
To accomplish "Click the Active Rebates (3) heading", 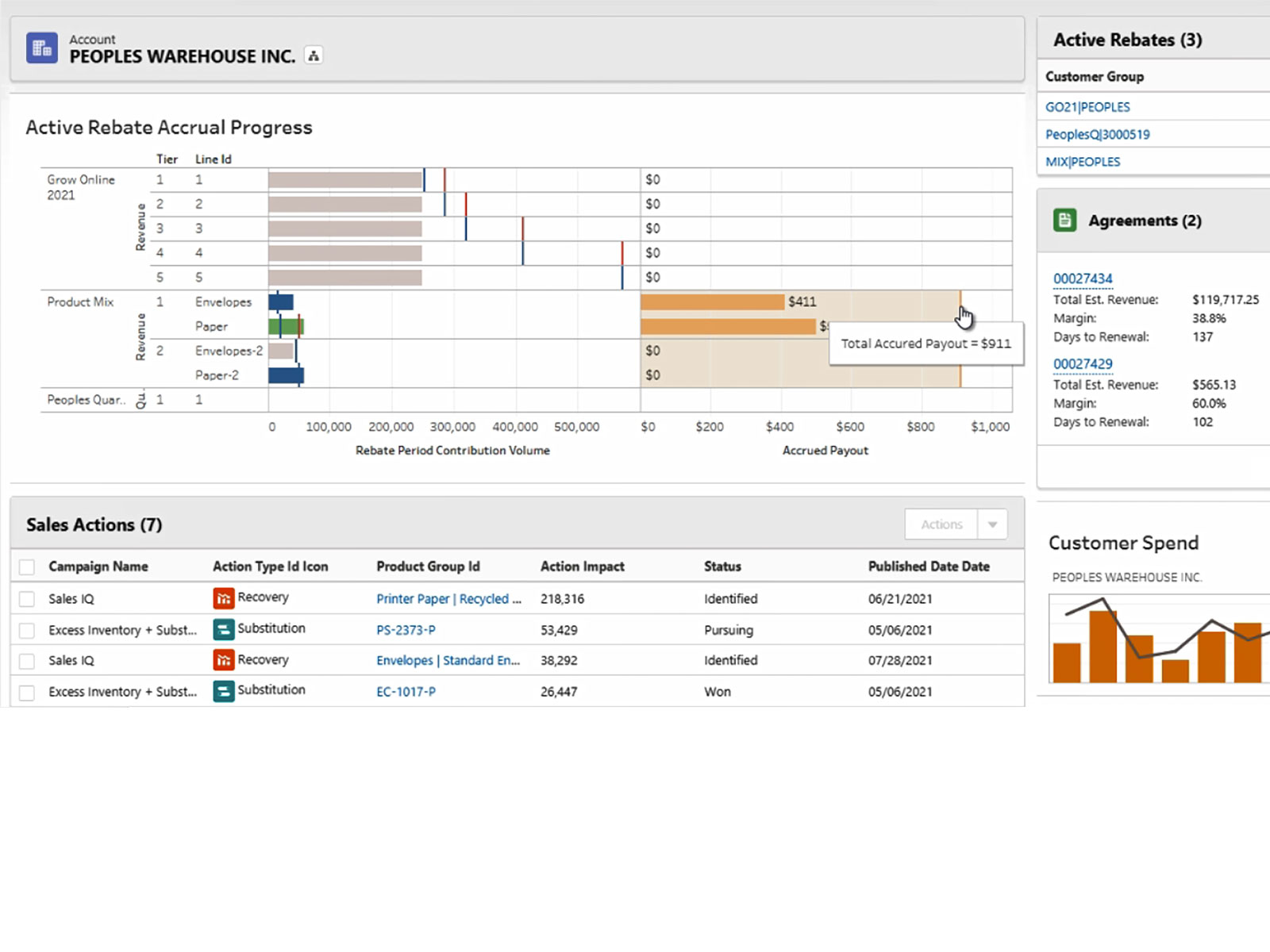I will (x=1127, y=40).
